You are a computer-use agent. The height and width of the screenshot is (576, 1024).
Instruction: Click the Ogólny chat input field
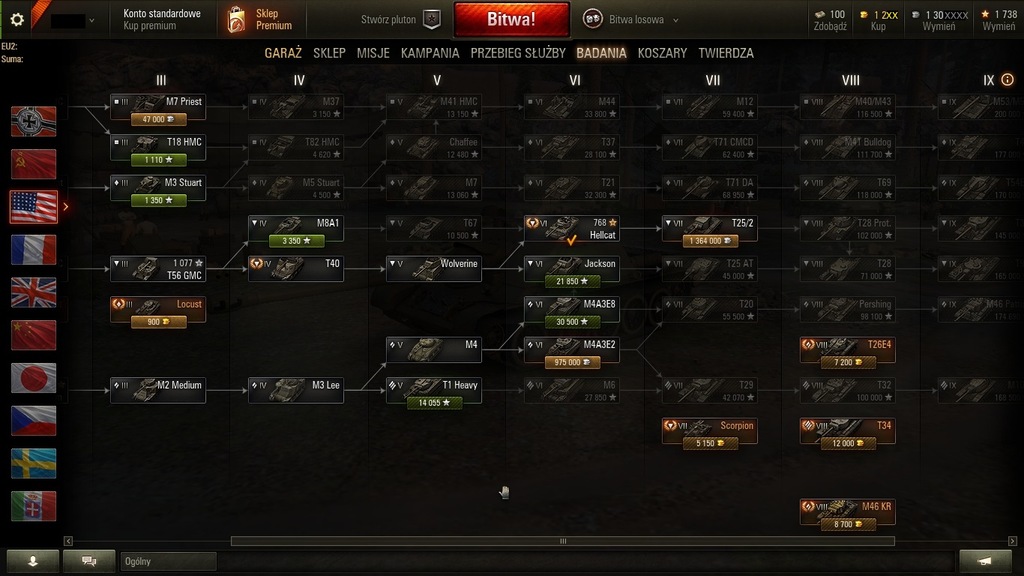(x=168, y=561)
